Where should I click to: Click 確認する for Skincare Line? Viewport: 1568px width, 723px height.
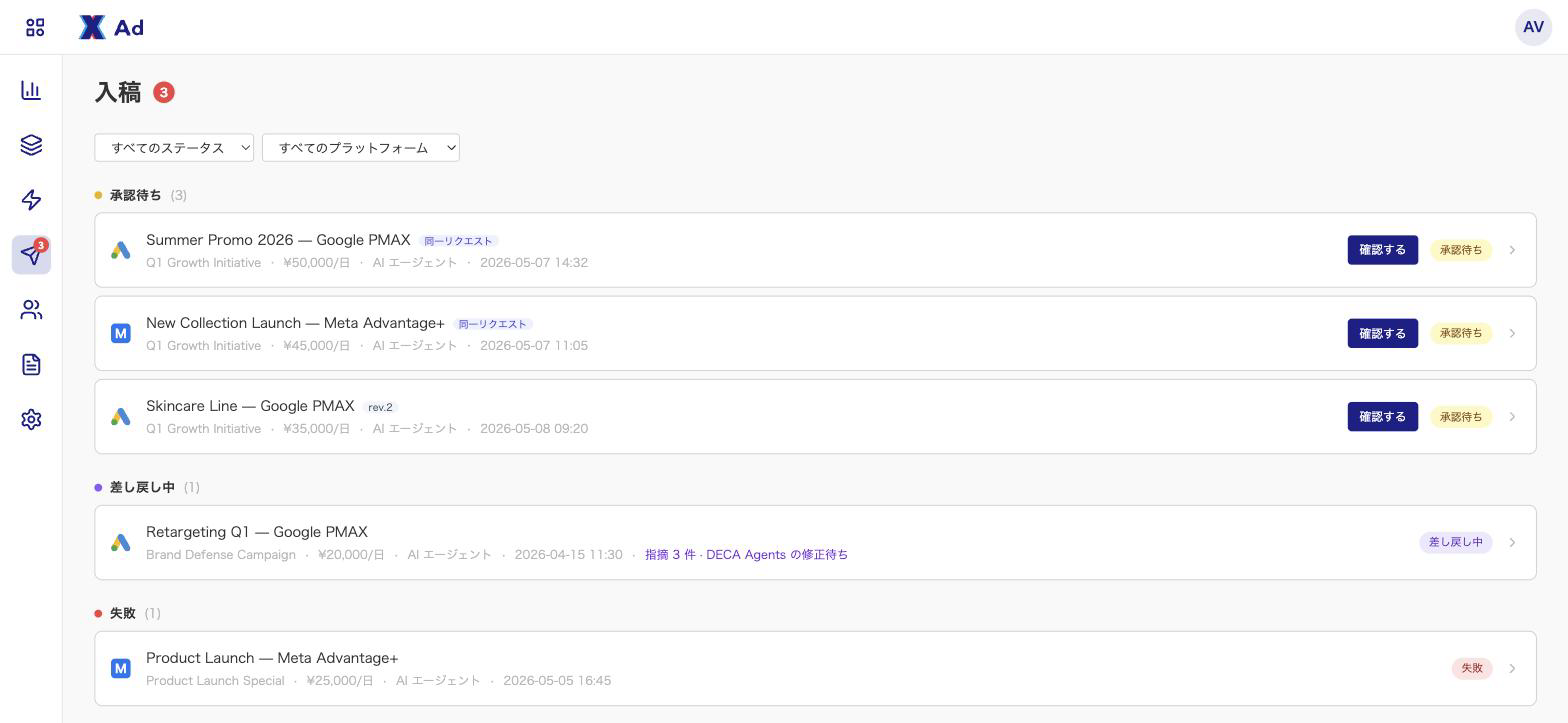click(x=1382, y=416)
